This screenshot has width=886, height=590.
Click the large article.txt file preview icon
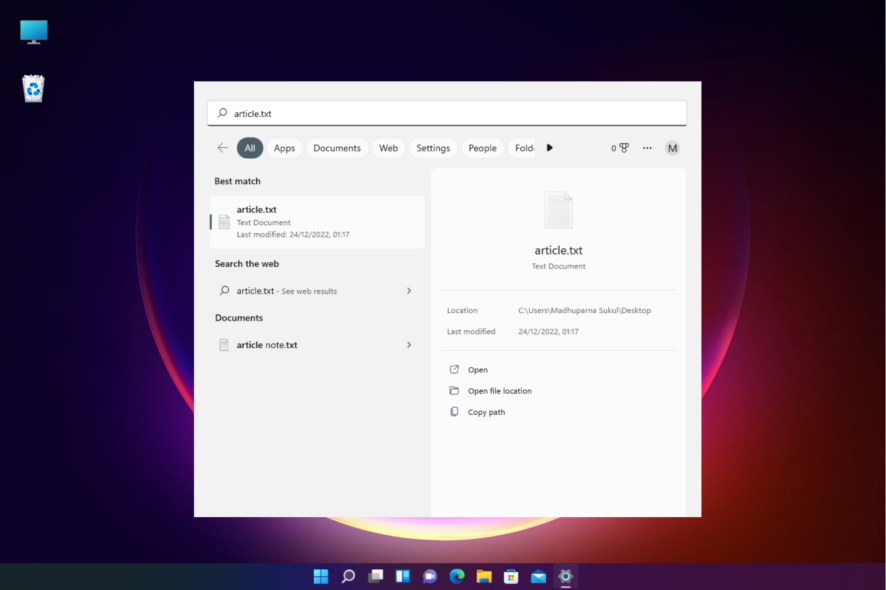coord(558,209)
